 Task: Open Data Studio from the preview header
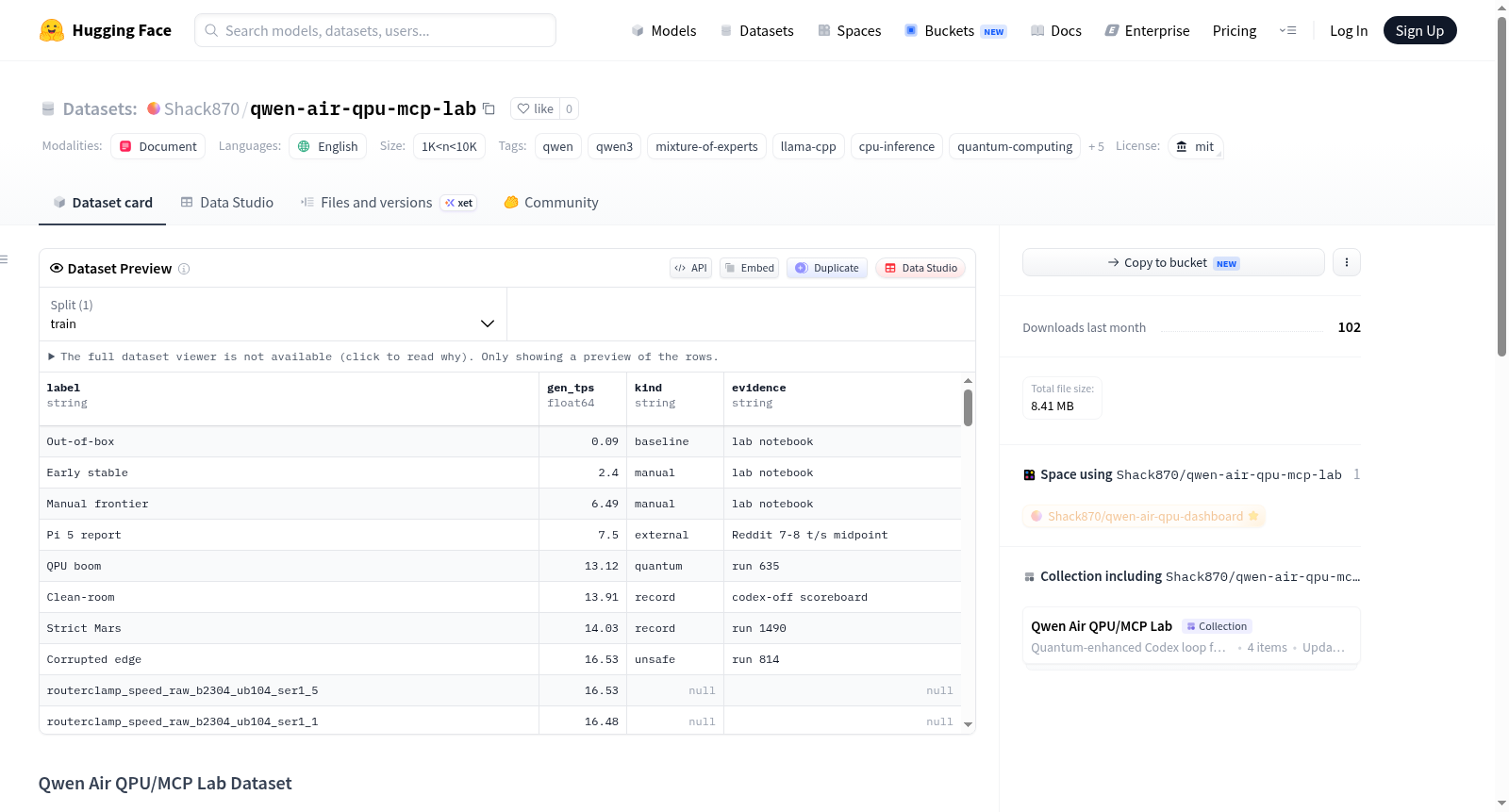[920, 268]
